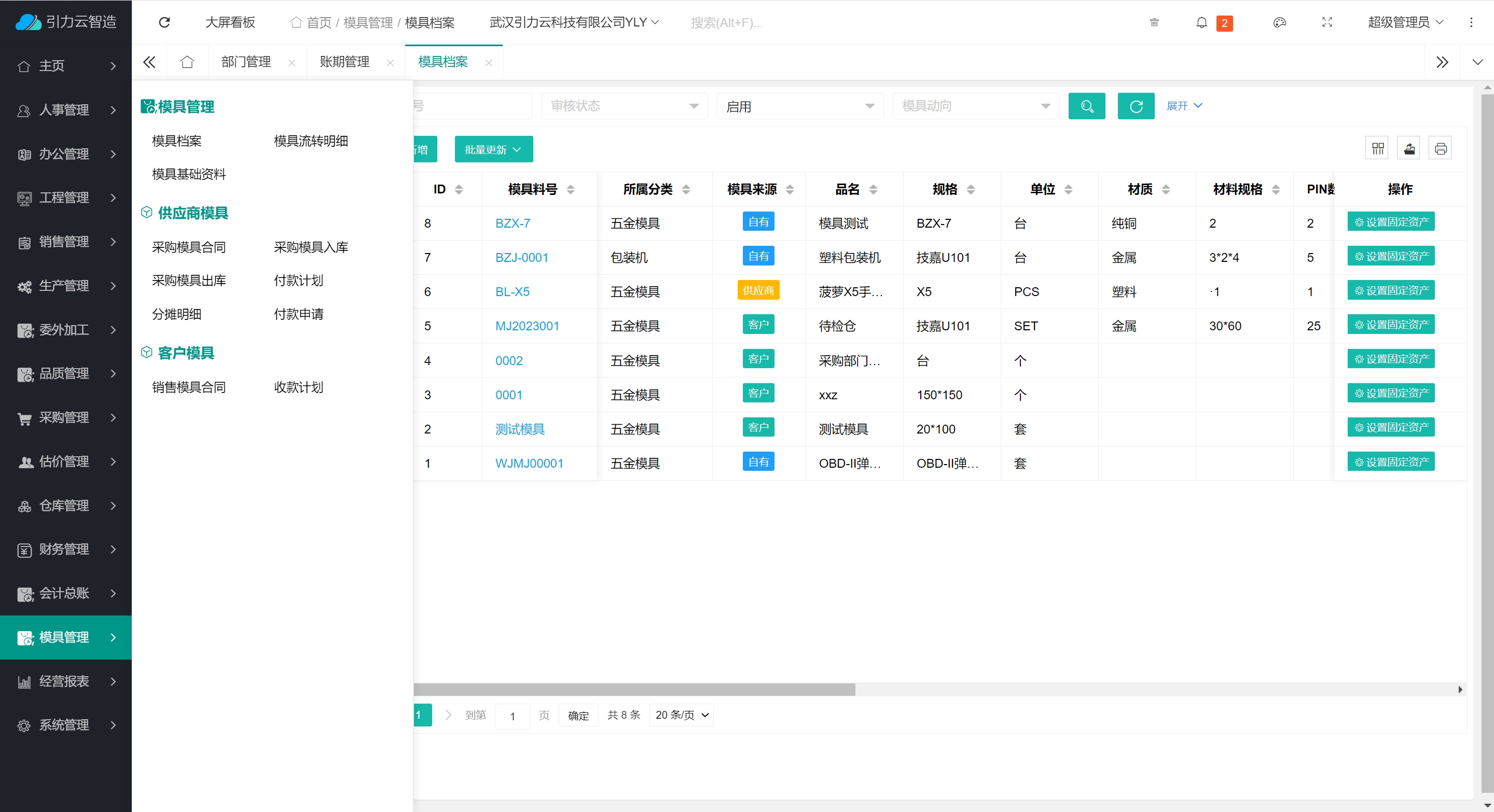Open the 审核状态 dropdown

click(x=624, y=106)
